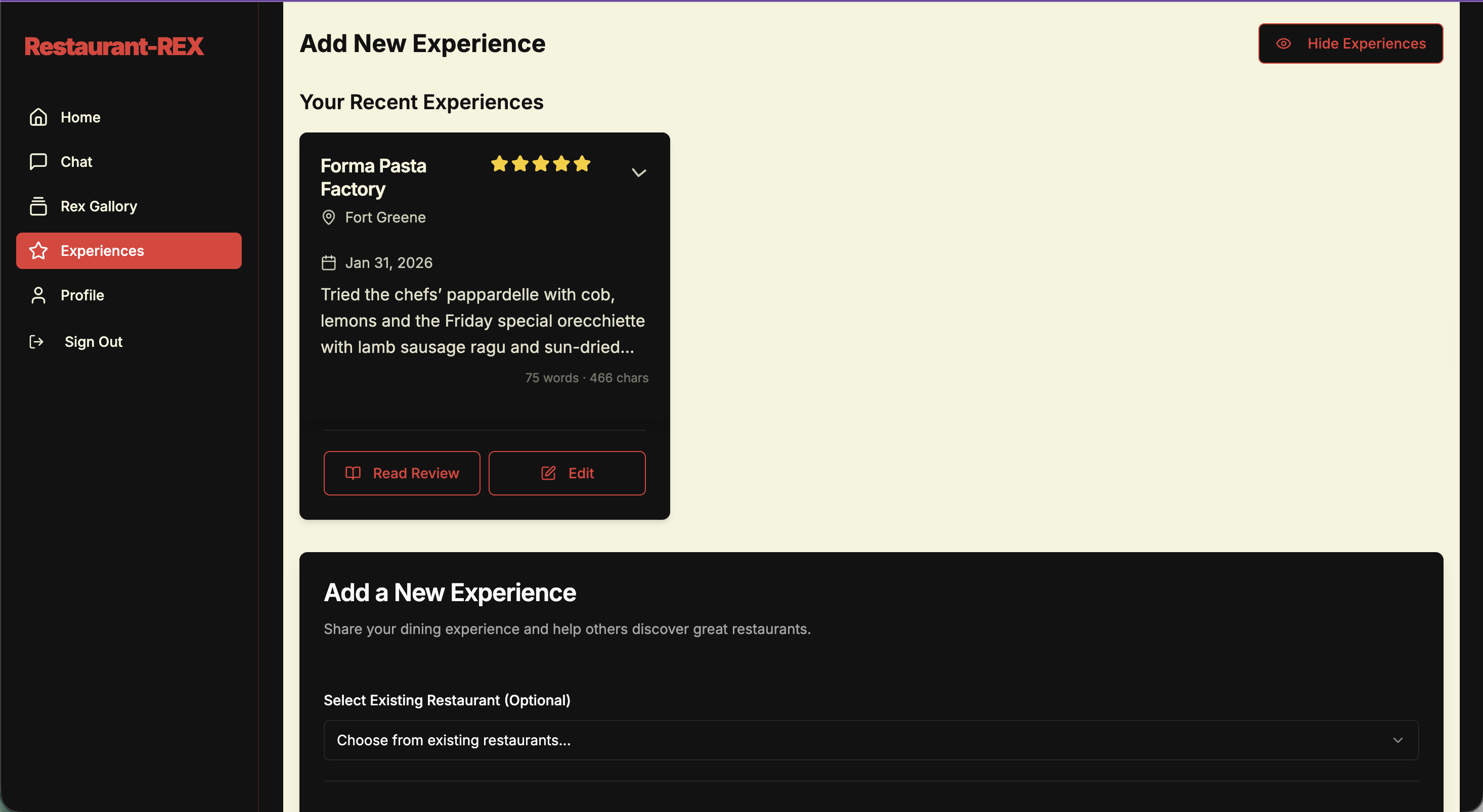Click the pencil icon inside Edit

point(549,473)
